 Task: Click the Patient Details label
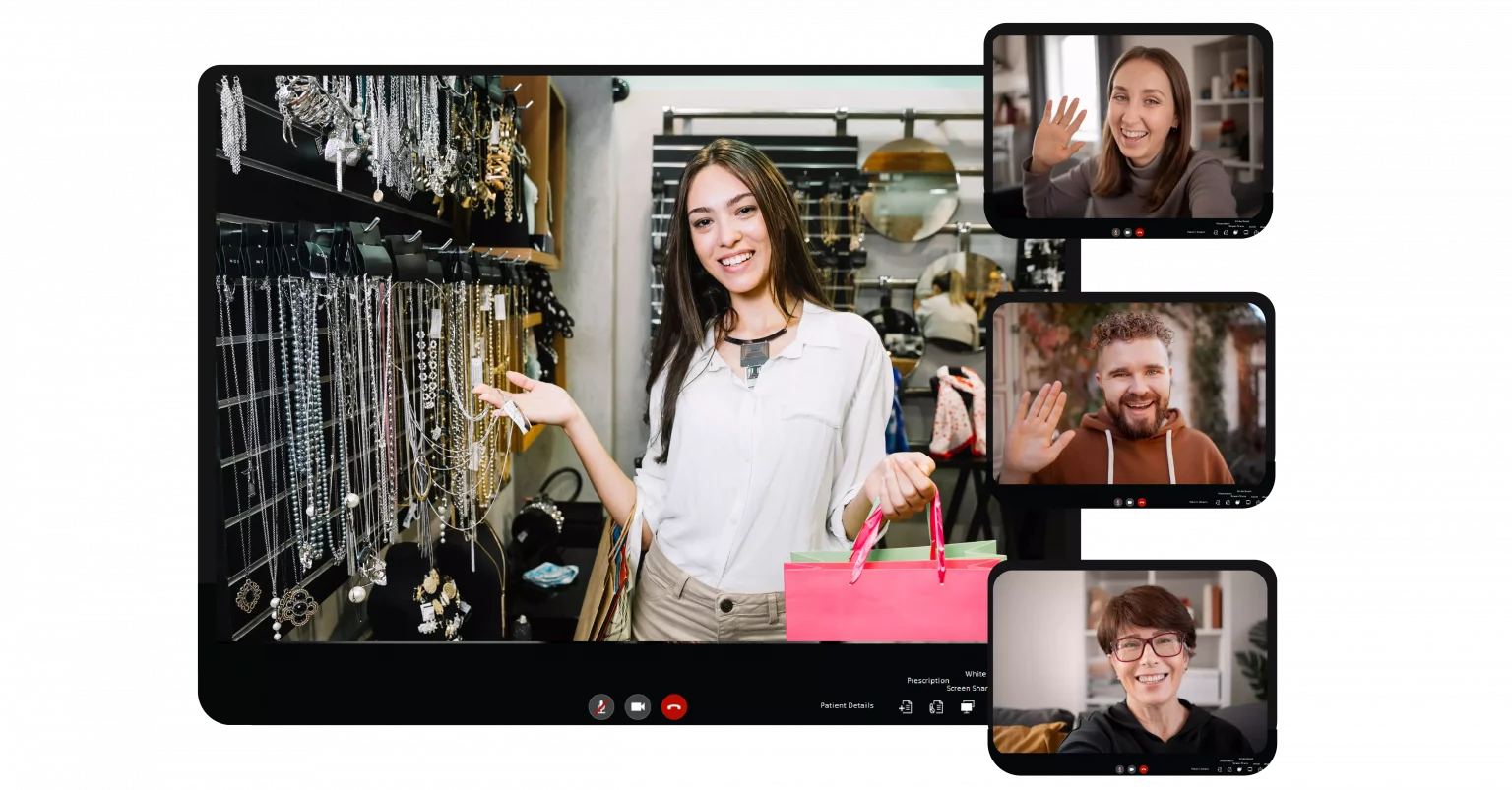(x=847, y=705)
